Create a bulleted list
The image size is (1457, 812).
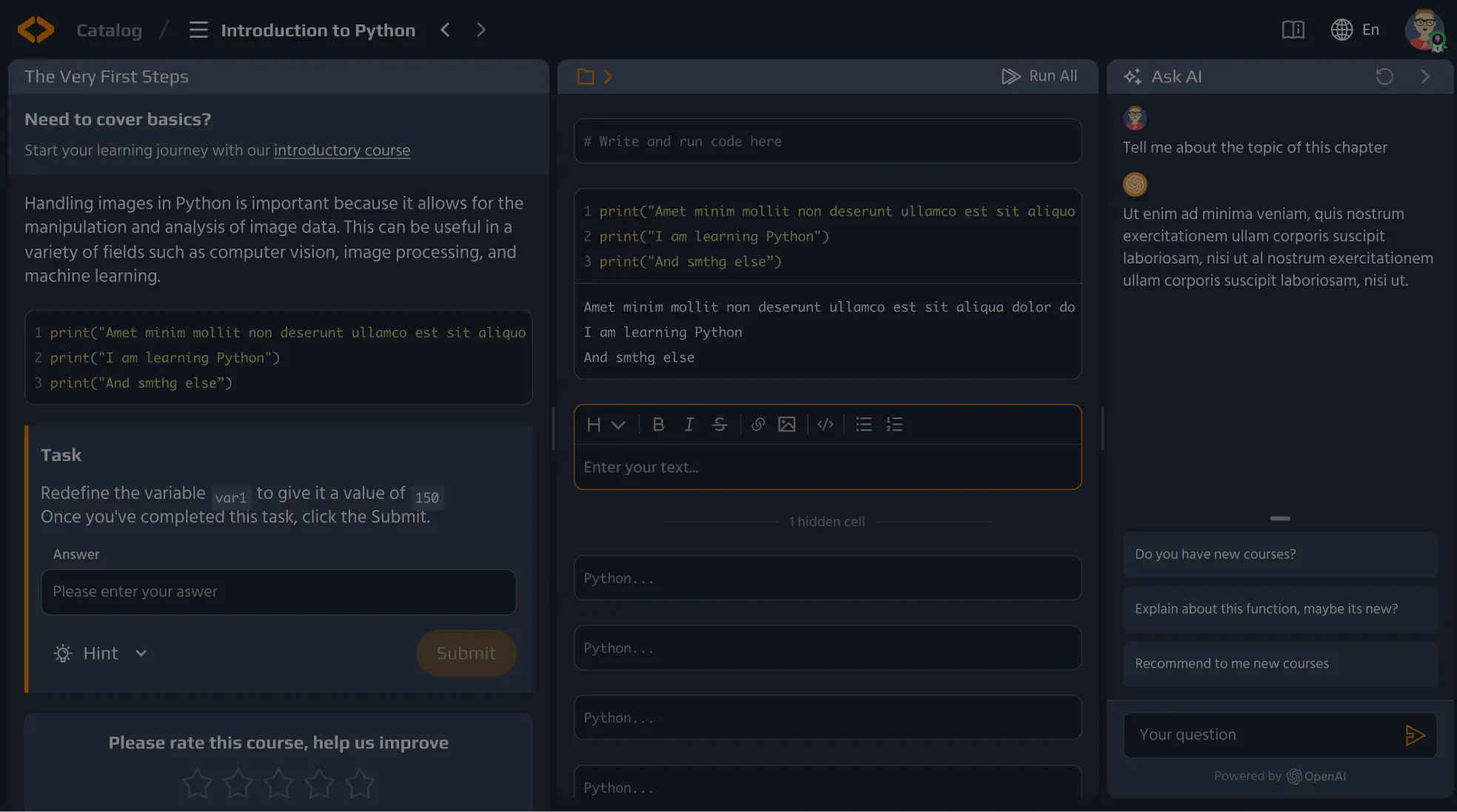coord(863,425)
